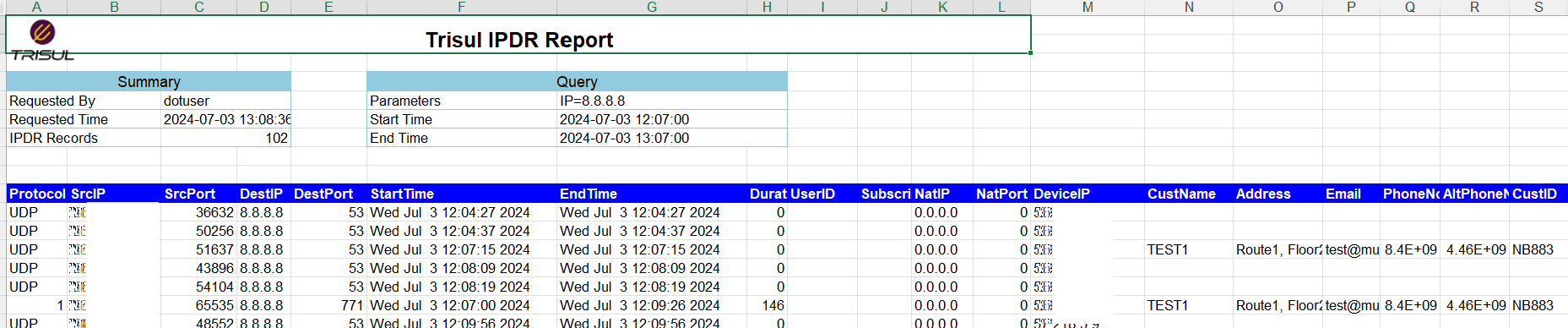Viewport: 1568px width, 328px height.
Task: Select the Trisul IPDR Report title cell
Action: click(518, 35)
